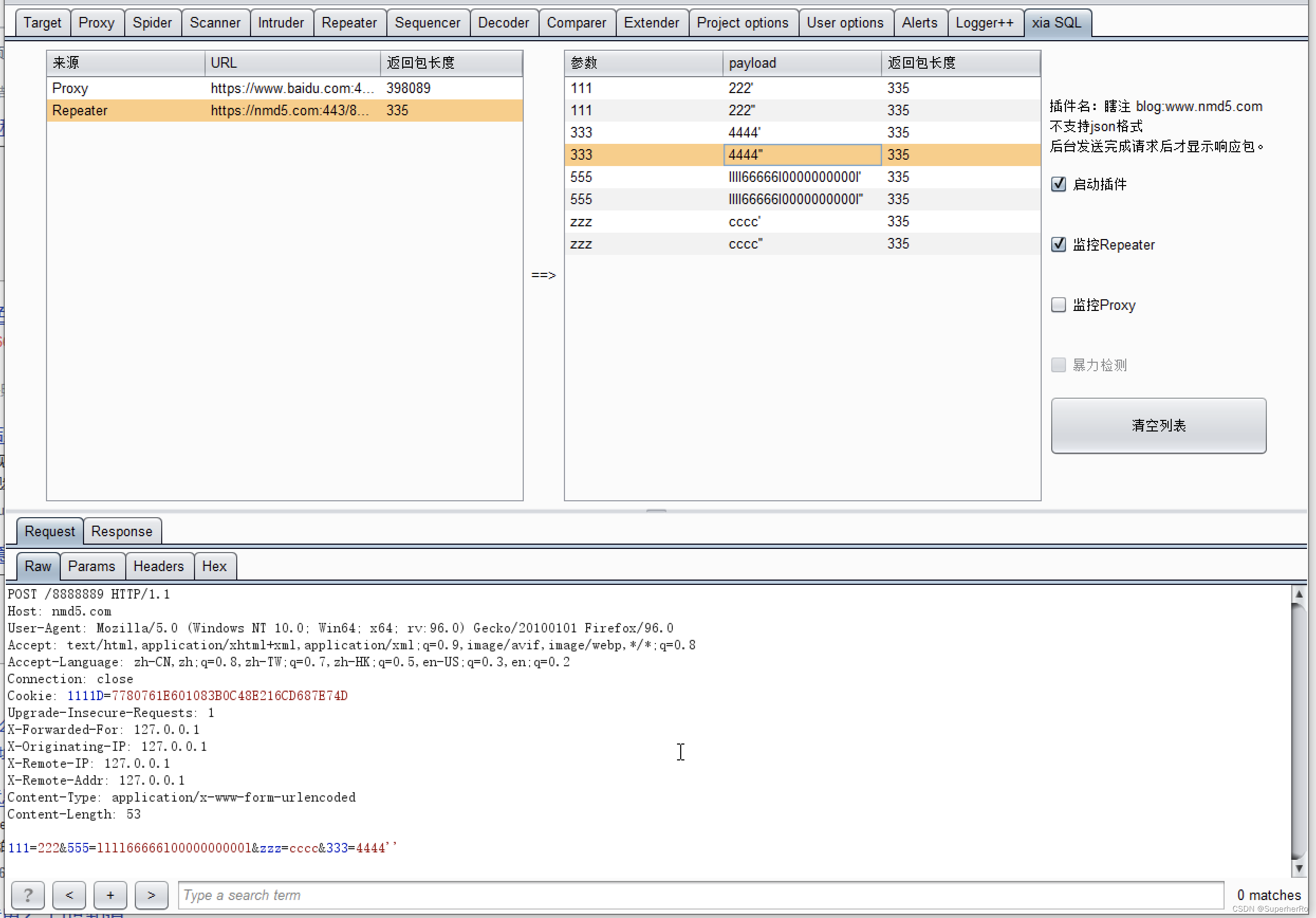Click the previous match arrow button
Screen dimensions: 1316x918
[x=69, y=895]
